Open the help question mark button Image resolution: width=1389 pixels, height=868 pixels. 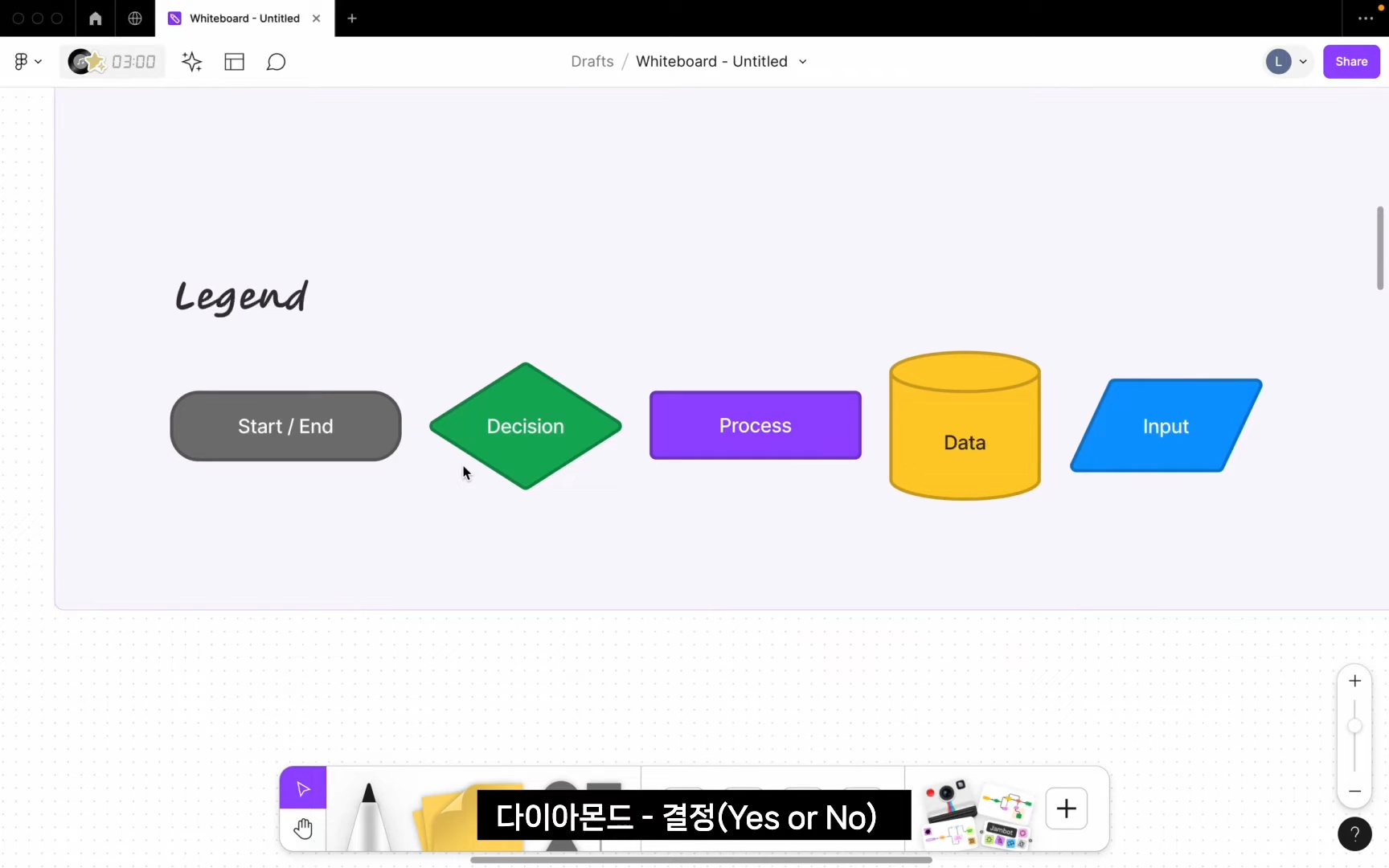tap(1354, 833)
